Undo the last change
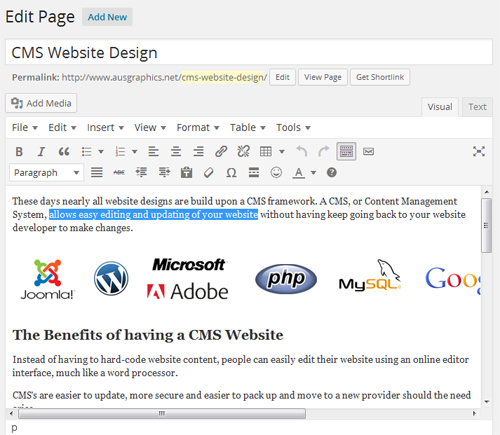The height and width of the screenshot is (435, 500). [302, 152]
